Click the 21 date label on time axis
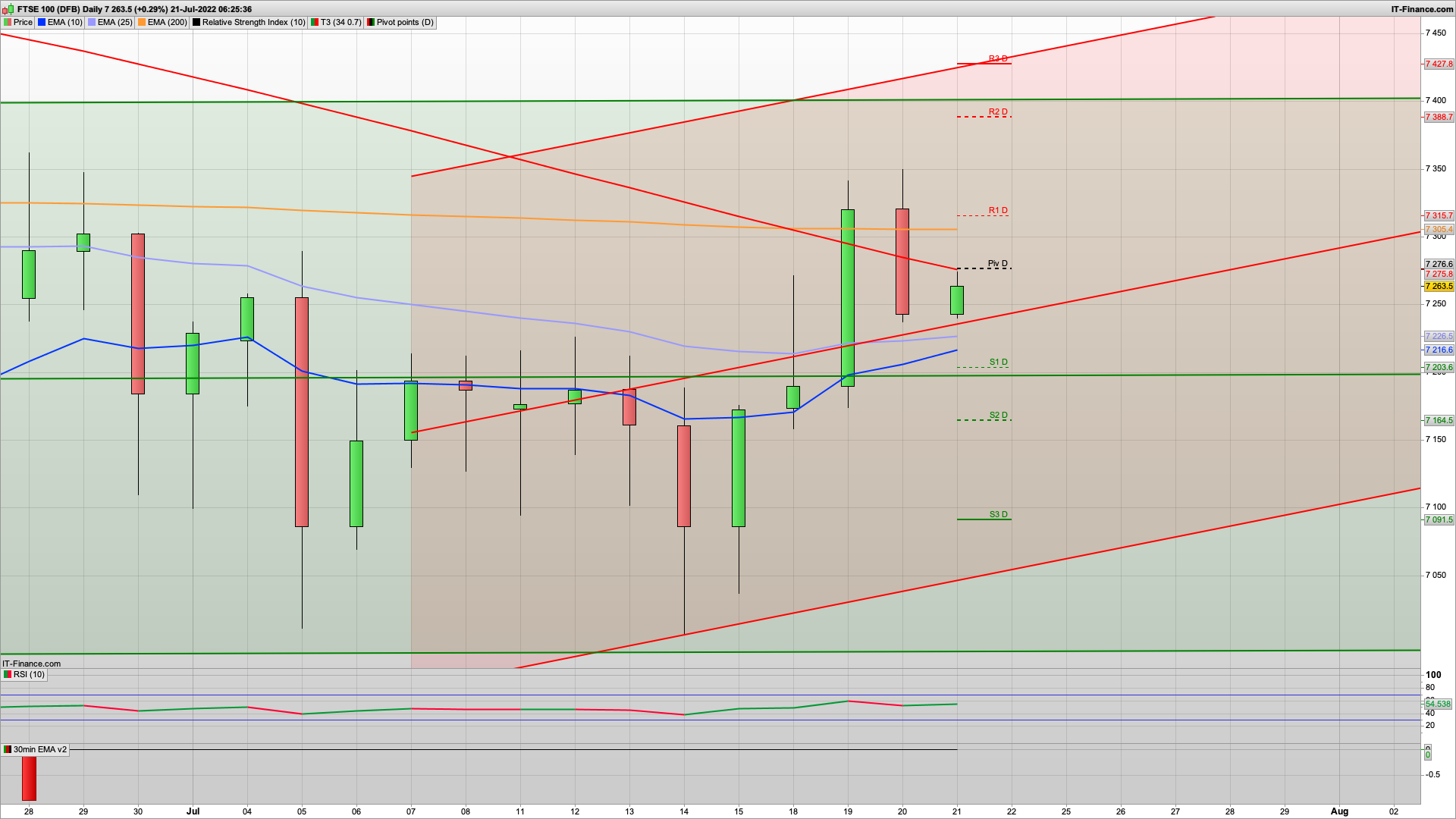Image resolution: width=1456 pixels, height=819 pixels. coord(957,811)
